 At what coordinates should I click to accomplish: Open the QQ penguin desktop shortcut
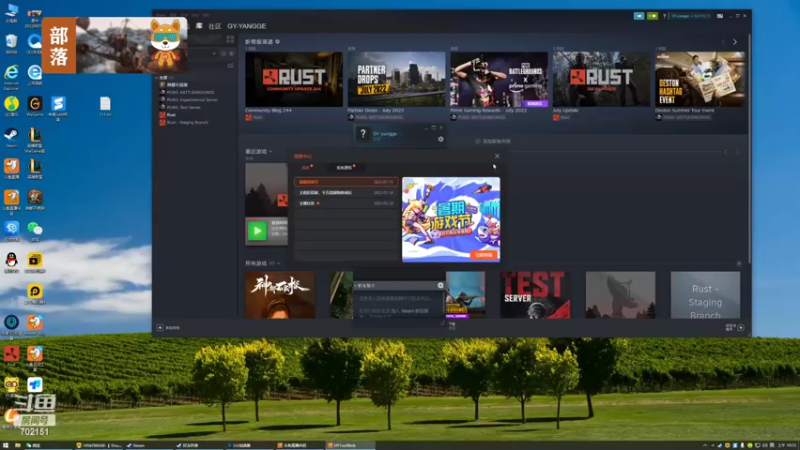pos(11,262)
